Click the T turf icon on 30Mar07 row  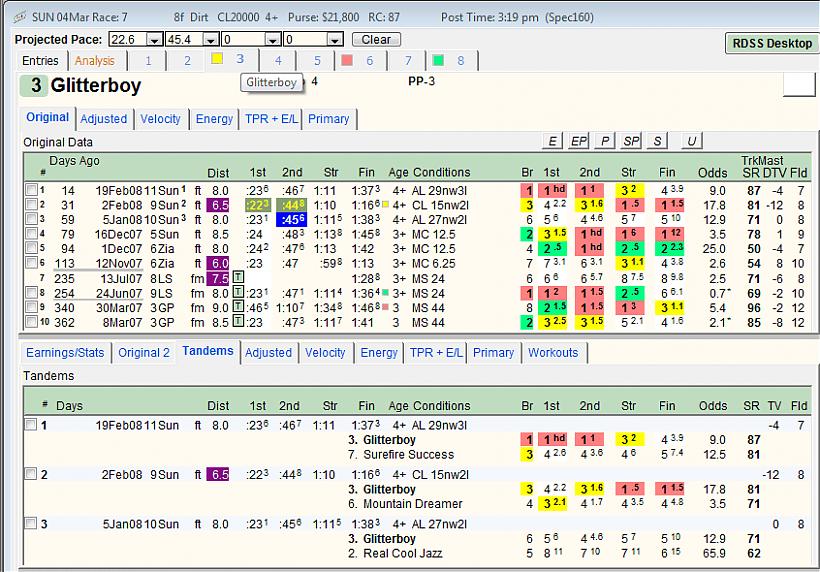(x=237, y=306)
